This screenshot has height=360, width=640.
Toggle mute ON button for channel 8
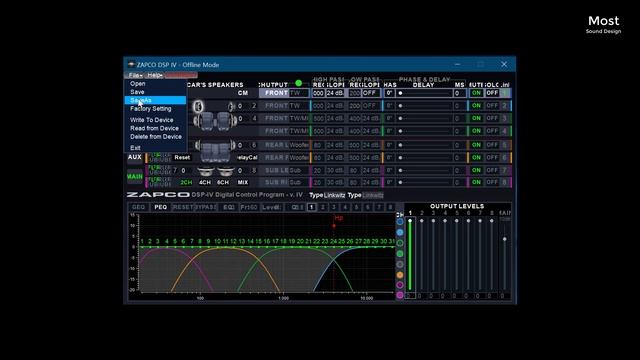[x=476, y=182]
